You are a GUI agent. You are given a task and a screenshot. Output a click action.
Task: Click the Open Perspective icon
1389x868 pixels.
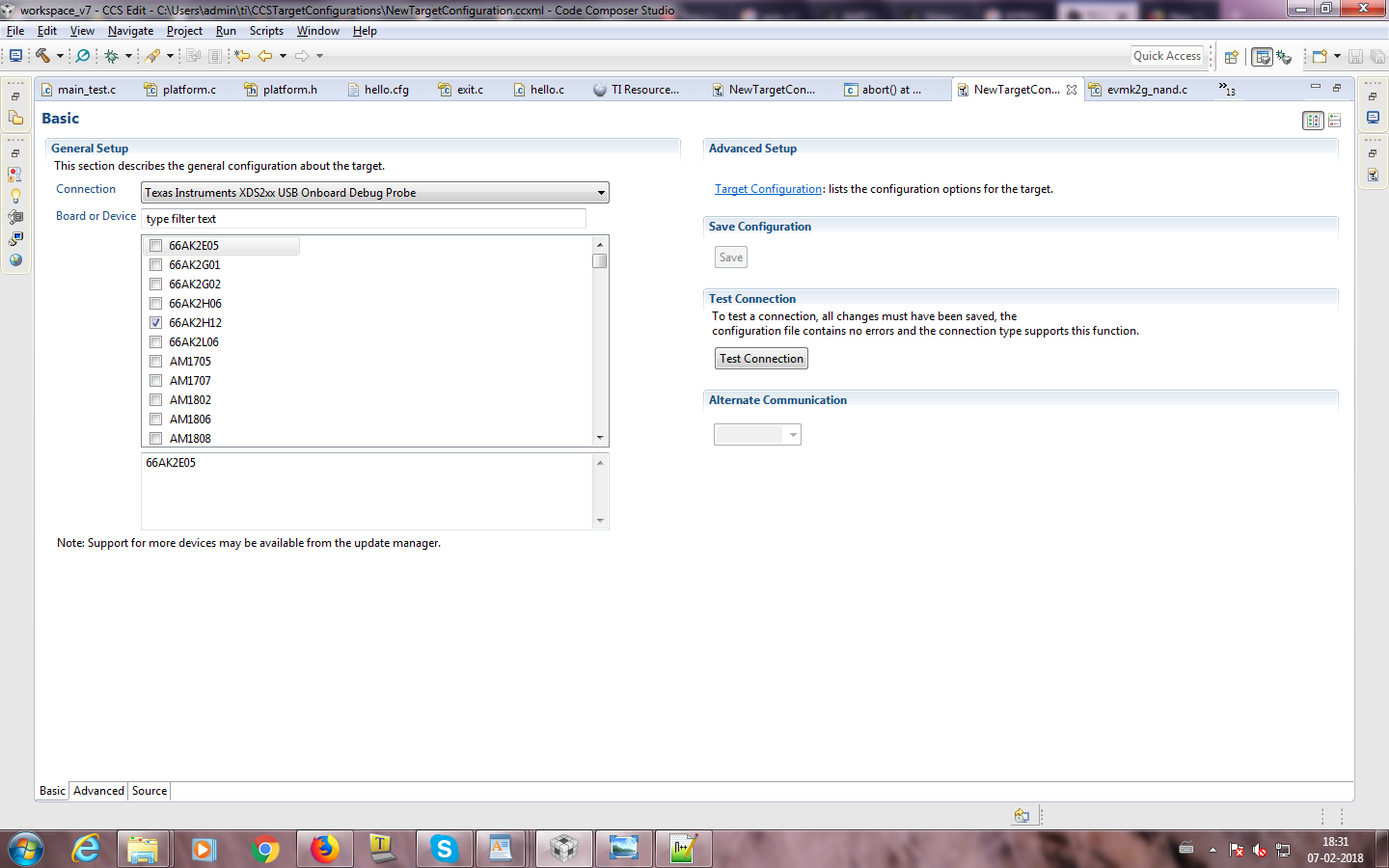point(1232,57)
